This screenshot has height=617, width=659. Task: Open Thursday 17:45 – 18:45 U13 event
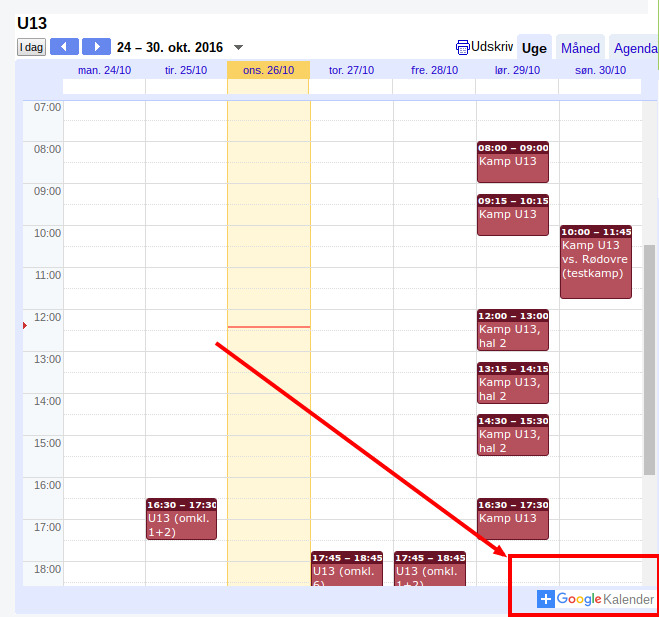tap(347, 569)
